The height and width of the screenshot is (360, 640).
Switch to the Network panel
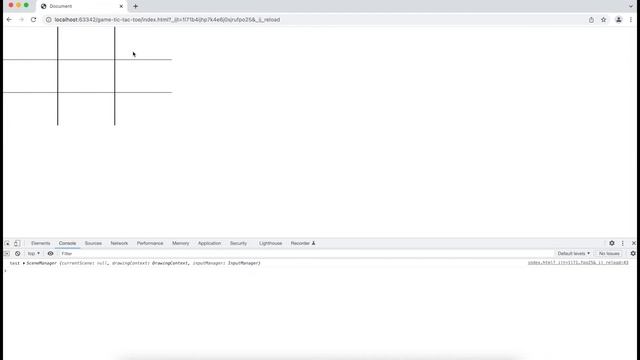click(x=119, y=243)
